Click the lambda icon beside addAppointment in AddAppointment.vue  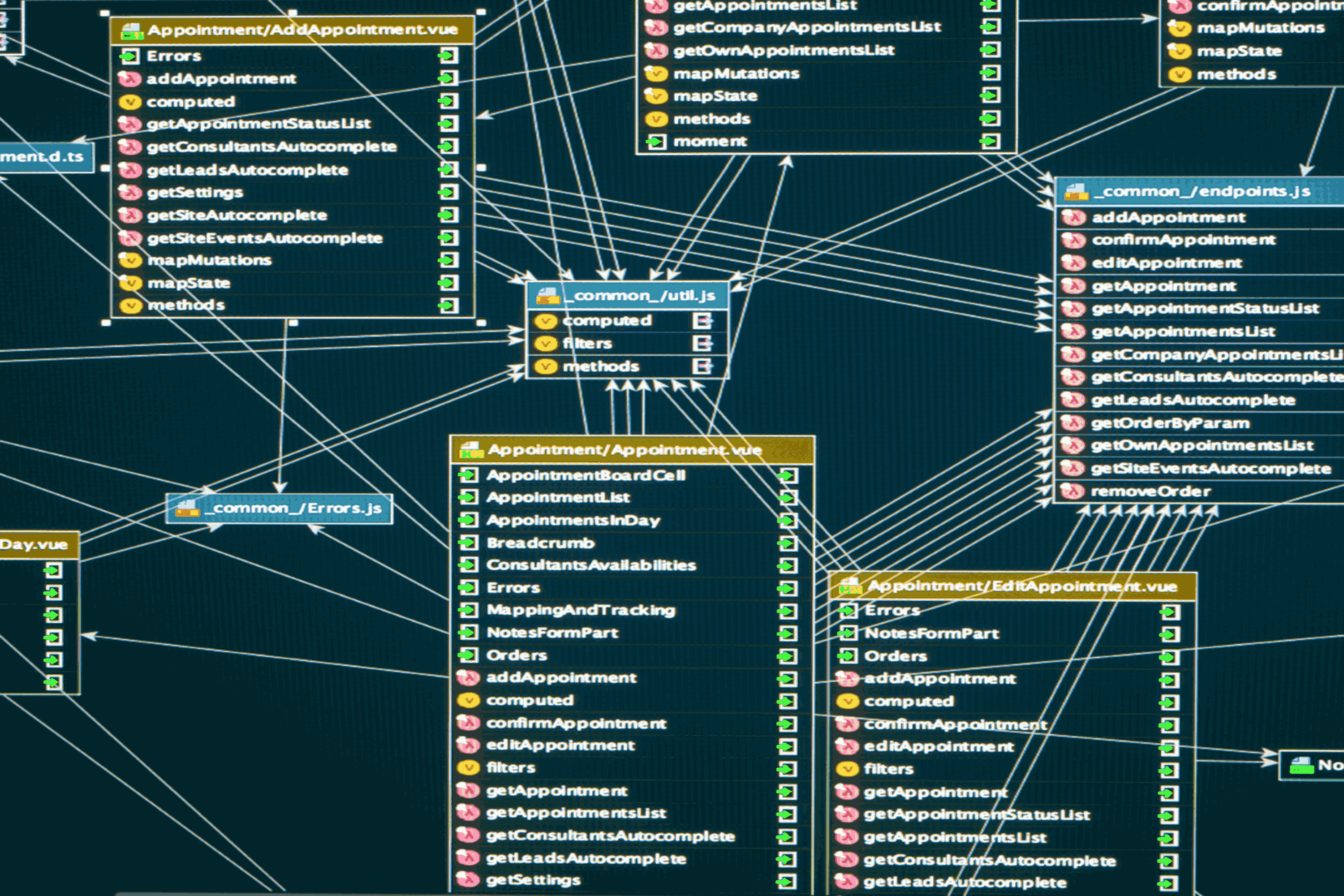click(x=130, y=79)
